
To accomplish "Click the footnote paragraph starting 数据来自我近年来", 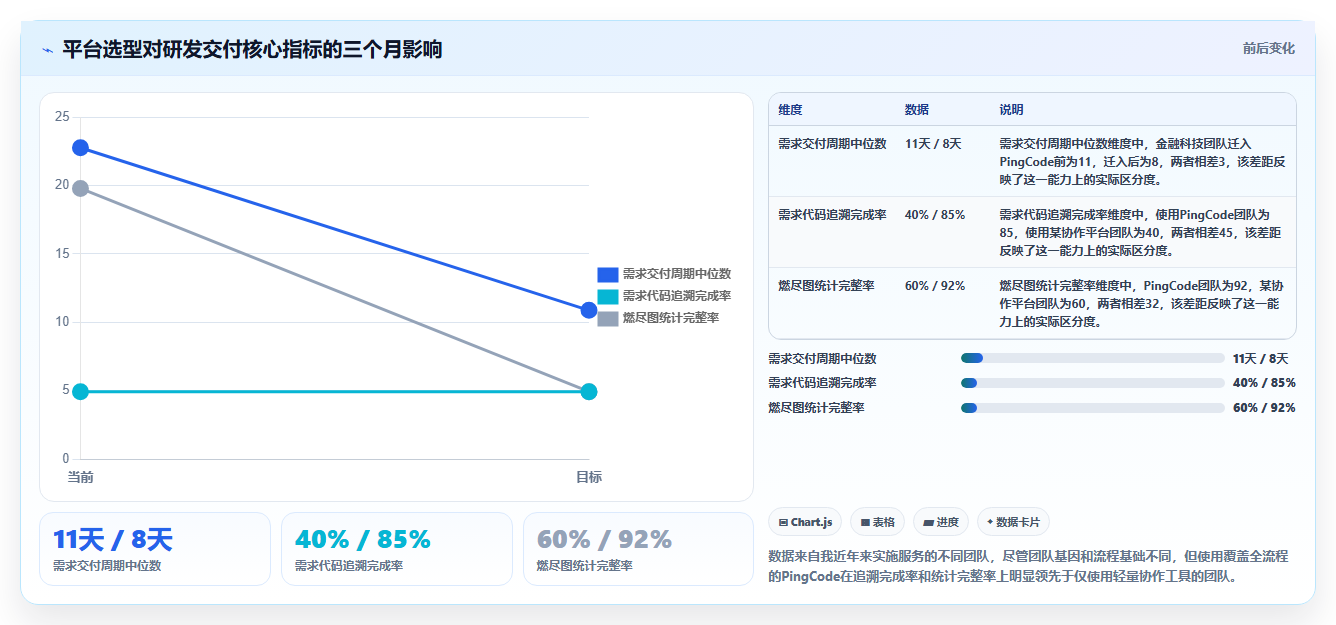I will 1028,566.
